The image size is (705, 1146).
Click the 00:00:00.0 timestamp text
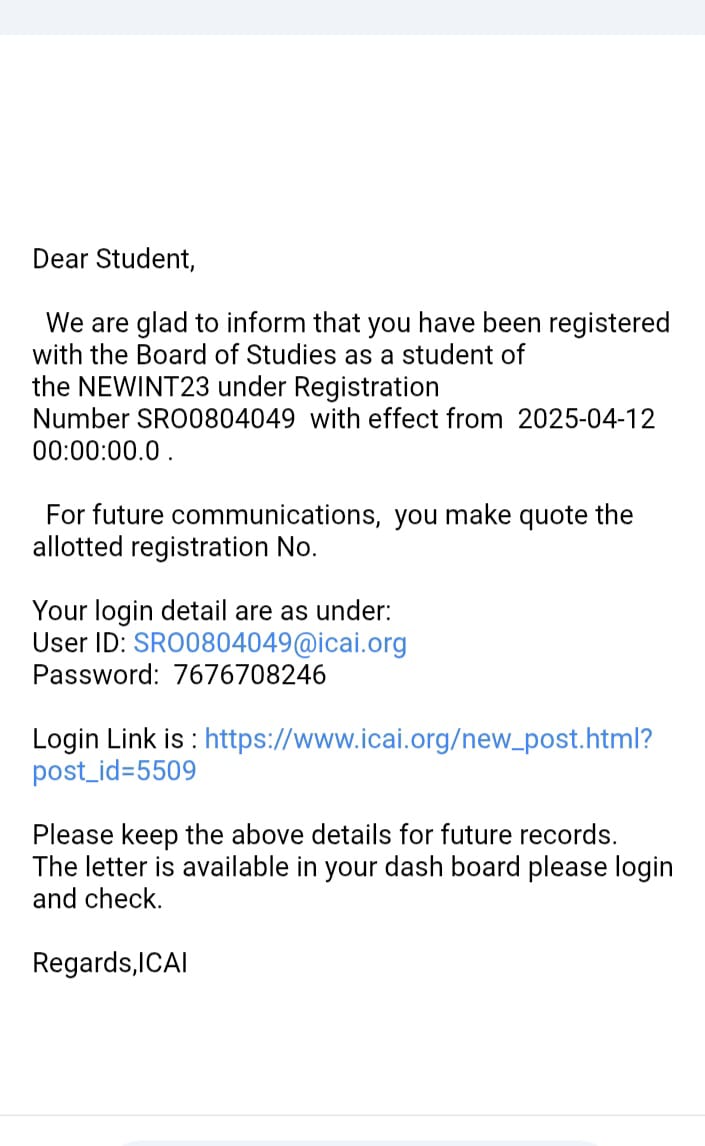click(96, 451)
